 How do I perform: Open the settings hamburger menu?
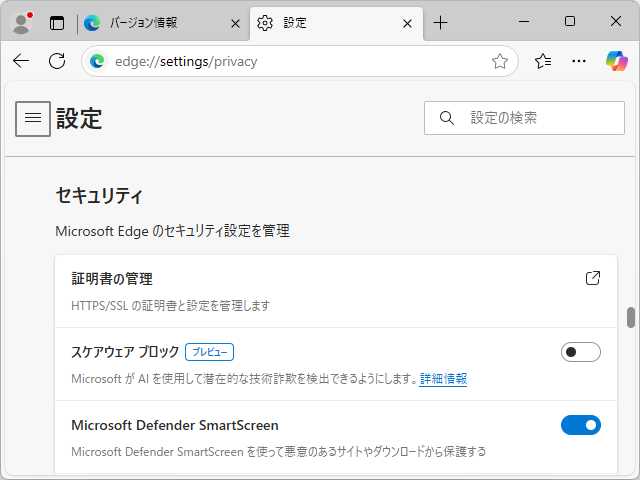[x=33, y=119]
